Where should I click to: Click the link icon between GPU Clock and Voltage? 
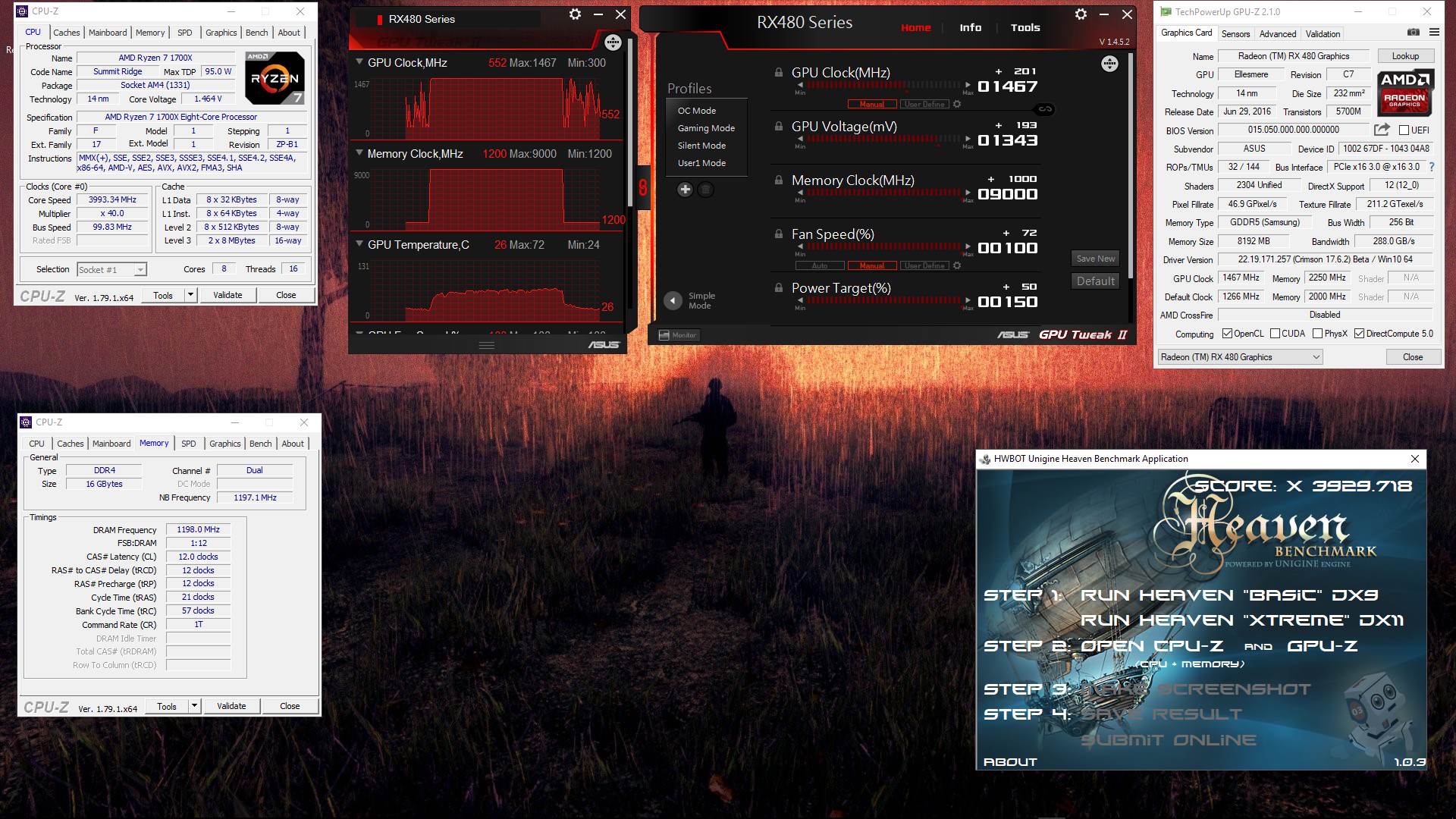tap(1045, 109)
